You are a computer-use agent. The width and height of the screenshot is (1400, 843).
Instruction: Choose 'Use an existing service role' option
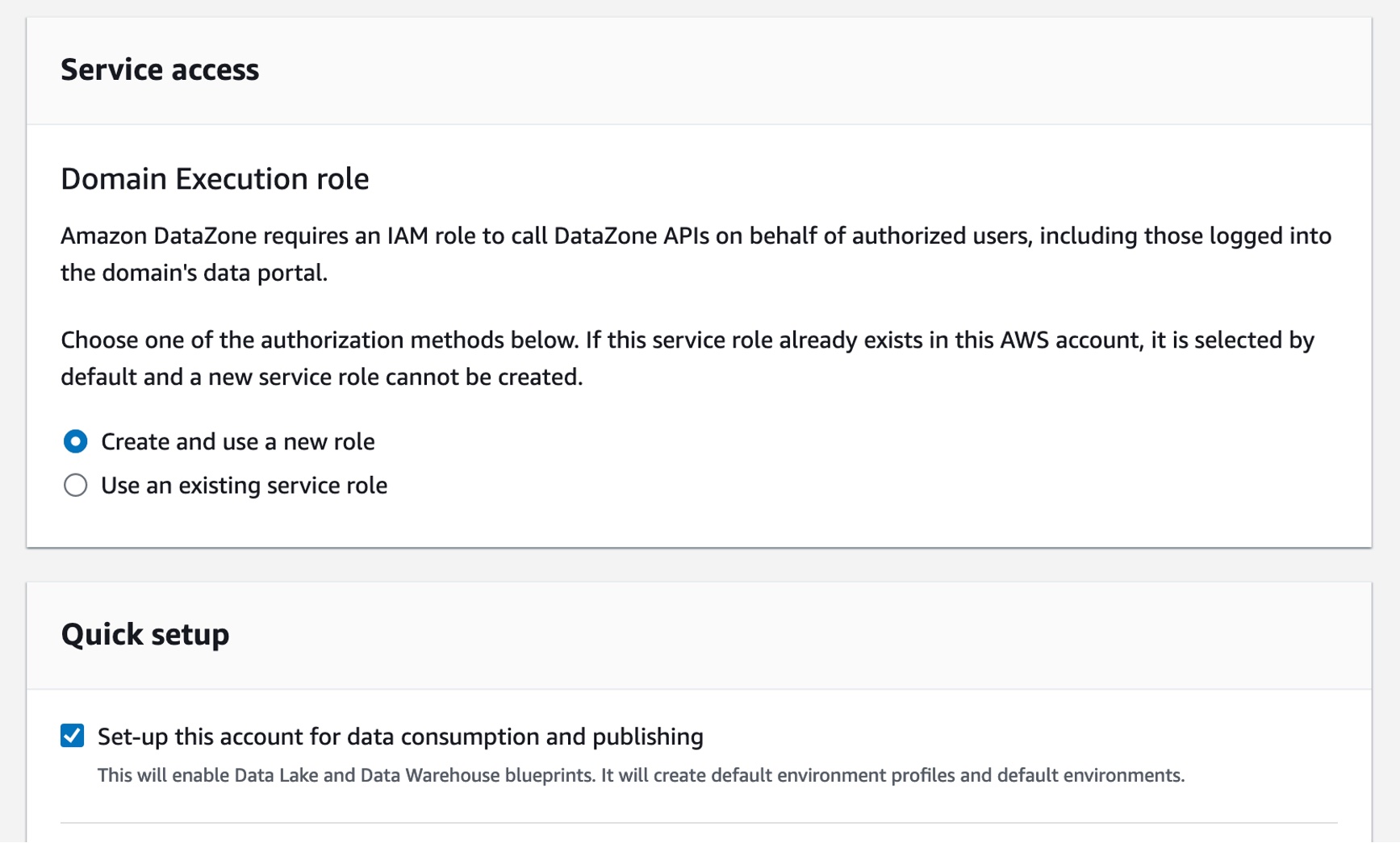pos(75,485)
